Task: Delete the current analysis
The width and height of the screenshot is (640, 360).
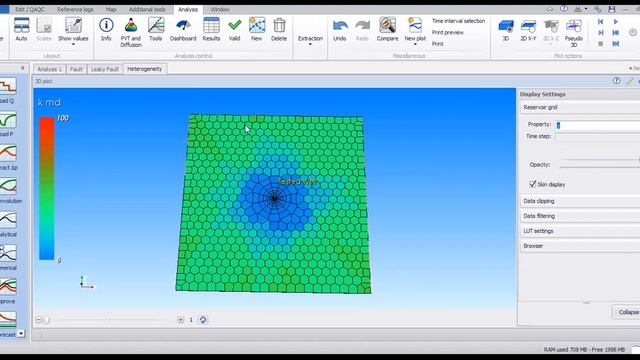Action: click(279, 29)
